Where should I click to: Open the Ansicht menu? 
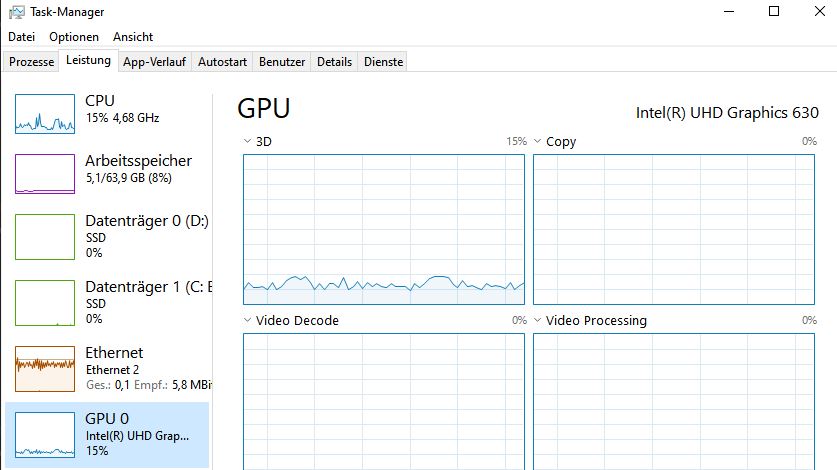[x=133, y=36]
